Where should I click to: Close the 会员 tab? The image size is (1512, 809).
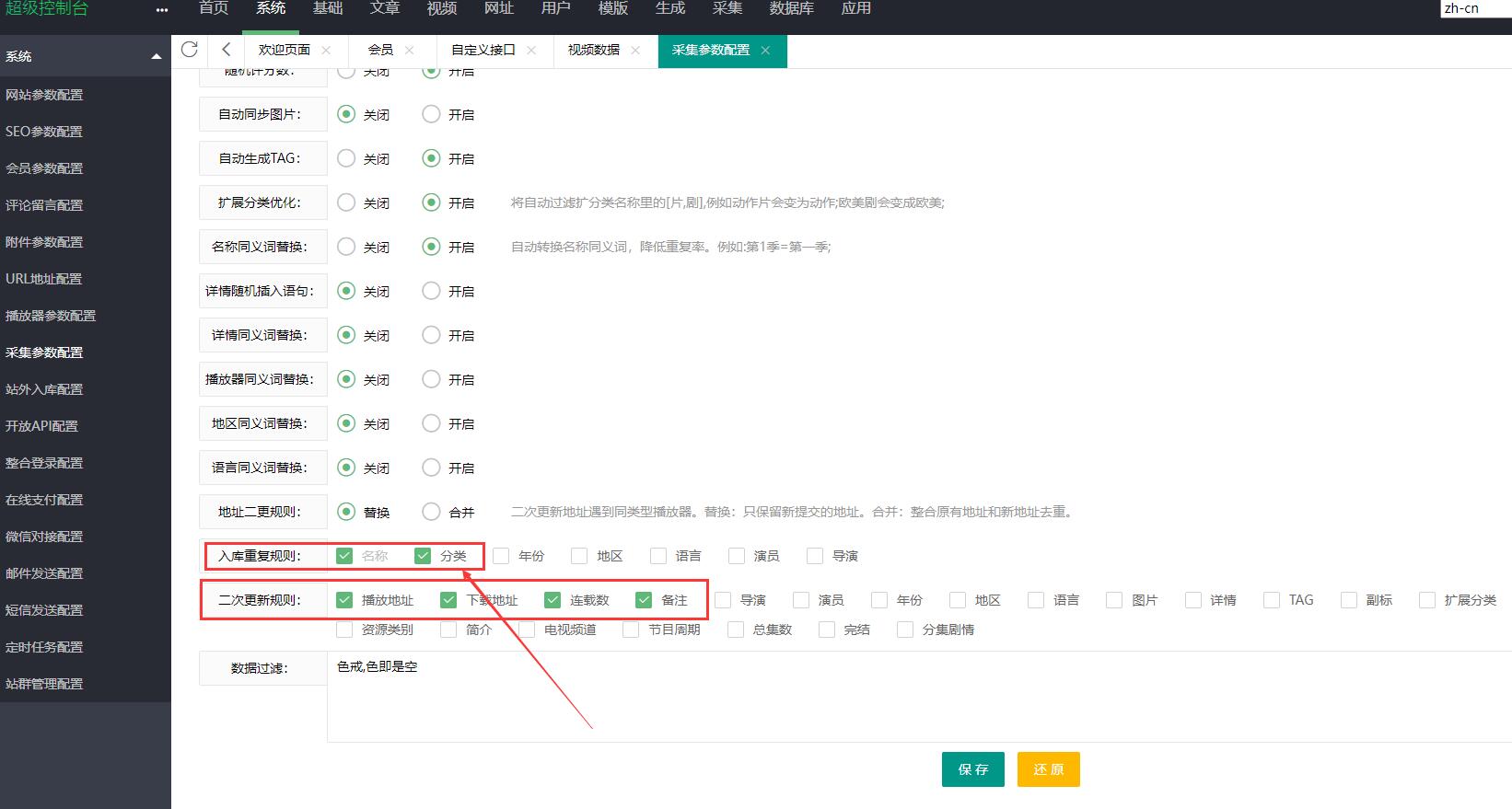[x=409, y=51]
